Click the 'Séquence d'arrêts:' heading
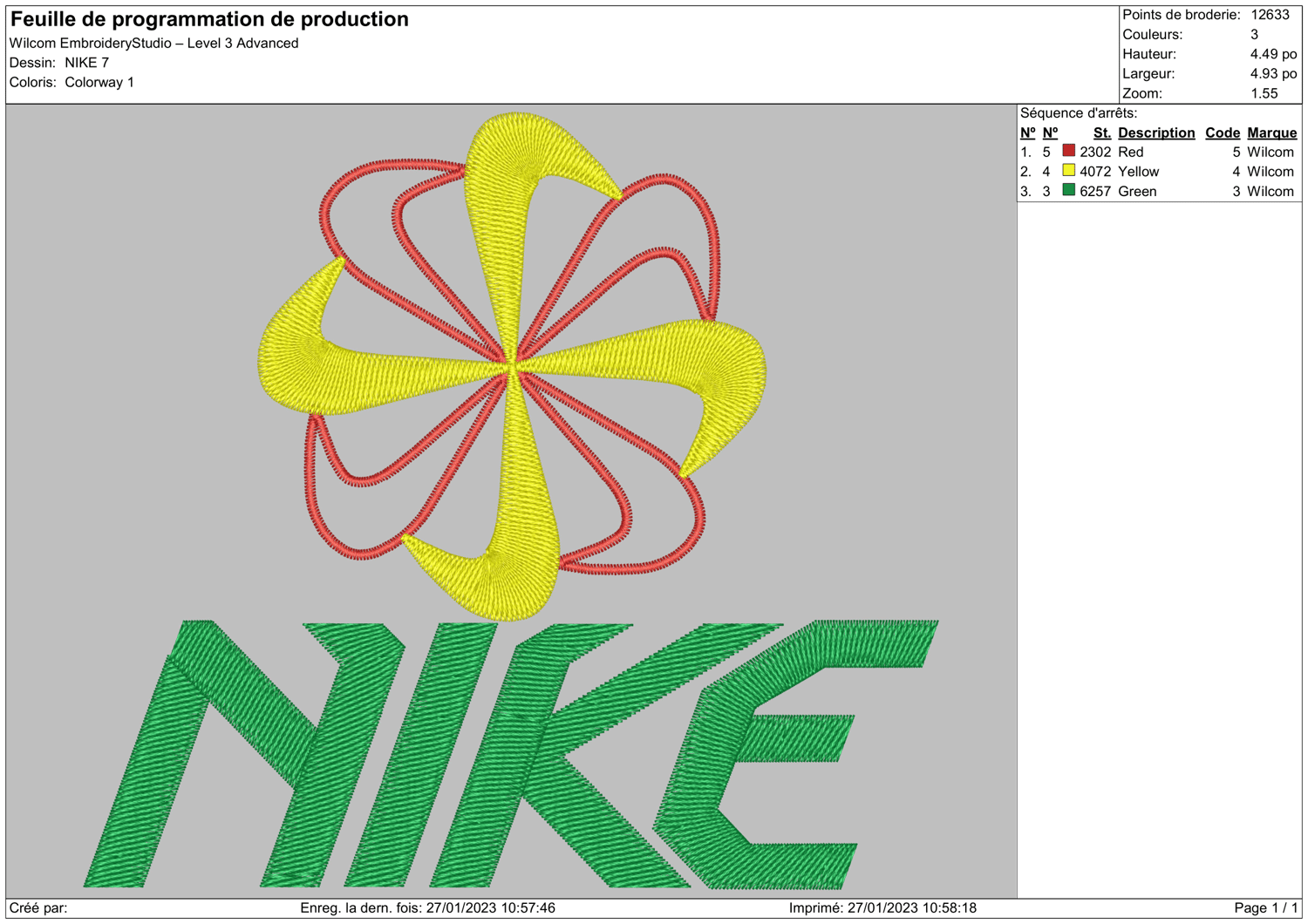 1079,113
